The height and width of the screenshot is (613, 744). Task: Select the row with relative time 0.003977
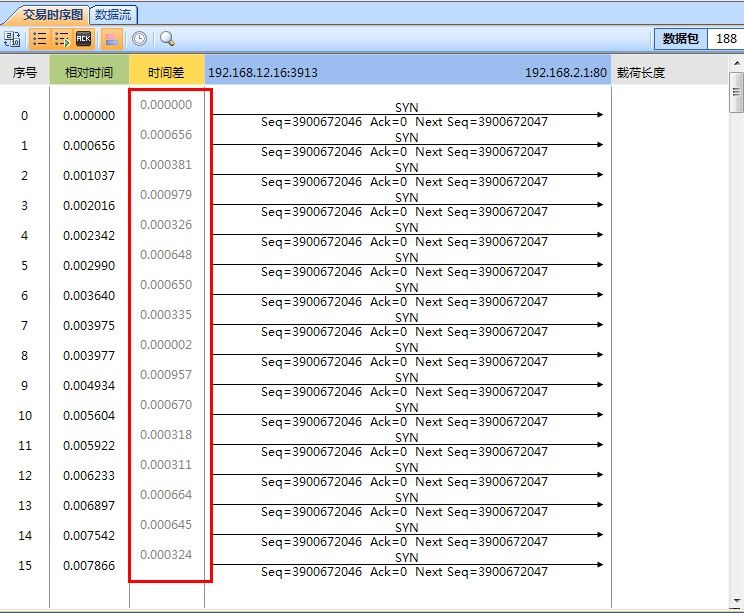89,356
